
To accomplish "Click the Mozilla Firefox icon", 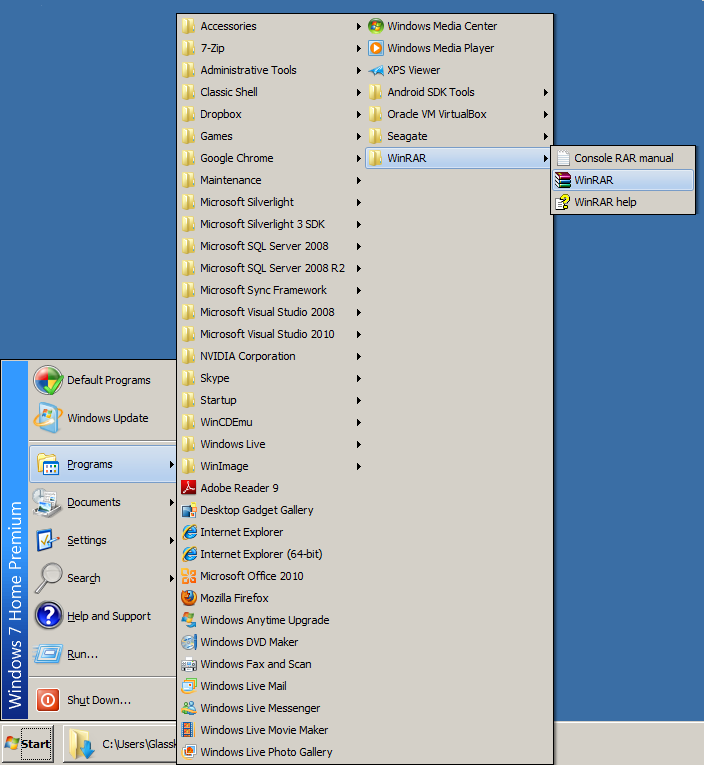I will point(189,598).
